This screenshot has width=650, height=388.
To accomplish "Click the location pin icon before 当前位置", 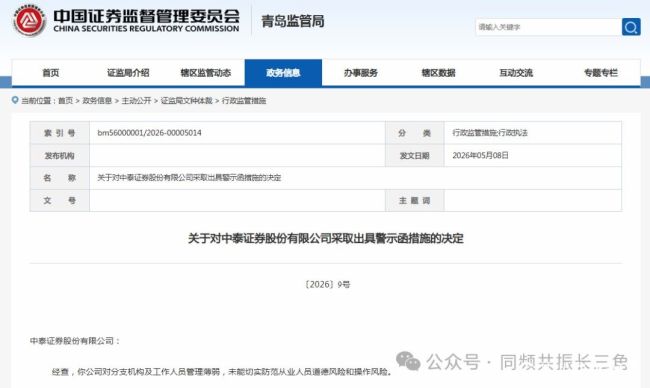I will click(15, 100).
